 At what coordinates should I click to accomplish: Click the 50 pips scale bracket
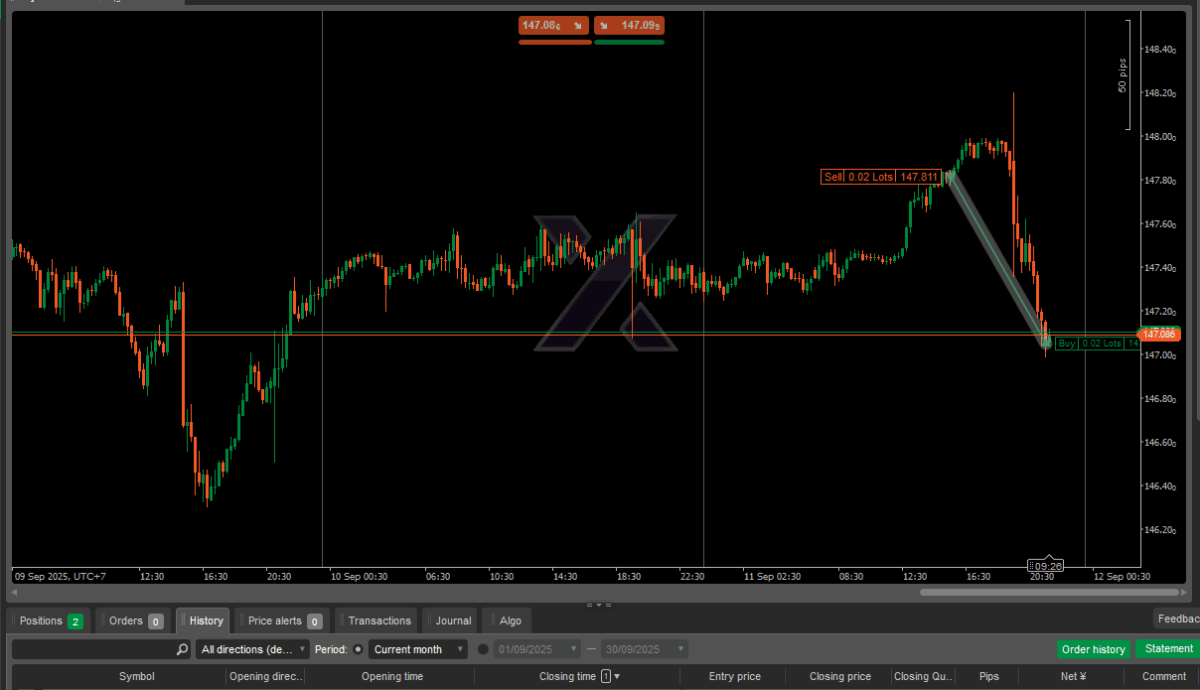pos(1125,75)
